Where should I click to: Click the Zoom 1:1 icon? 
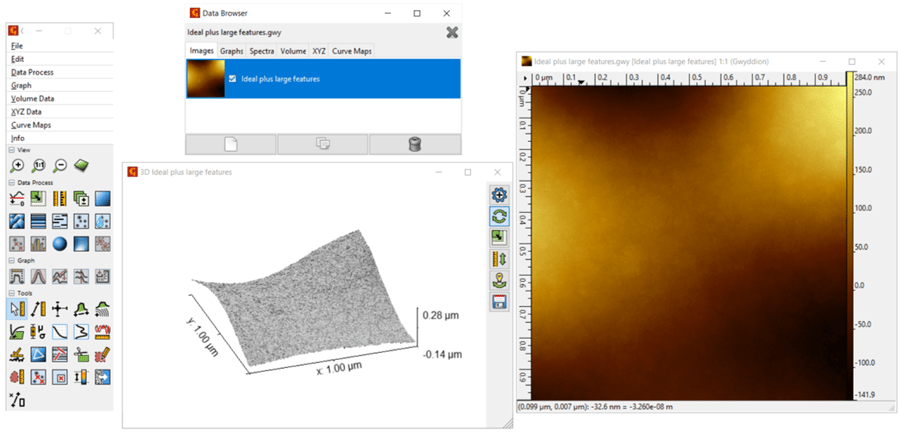pos(39,166)
